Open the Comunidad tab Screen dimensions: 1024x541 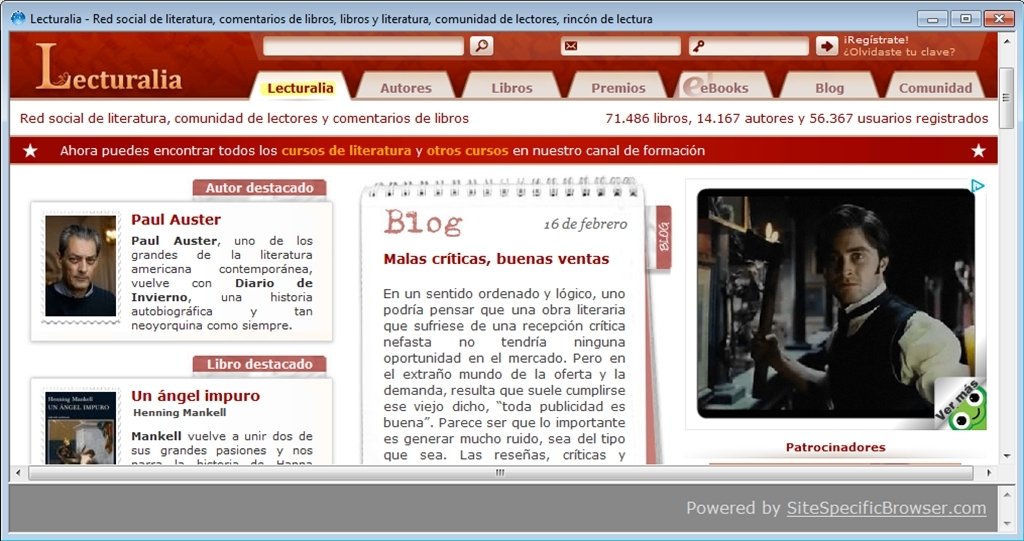tap(935, 88)
